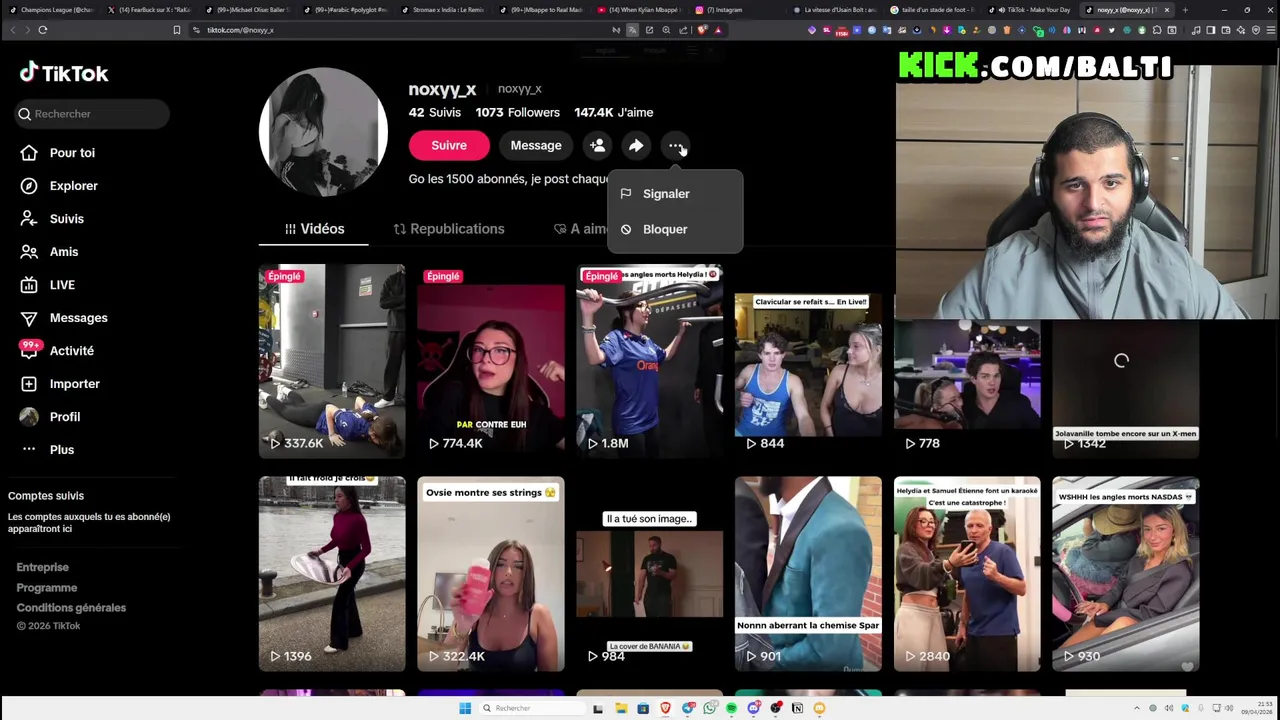Open pinned video with 337.6K views

tap(332, 361)
